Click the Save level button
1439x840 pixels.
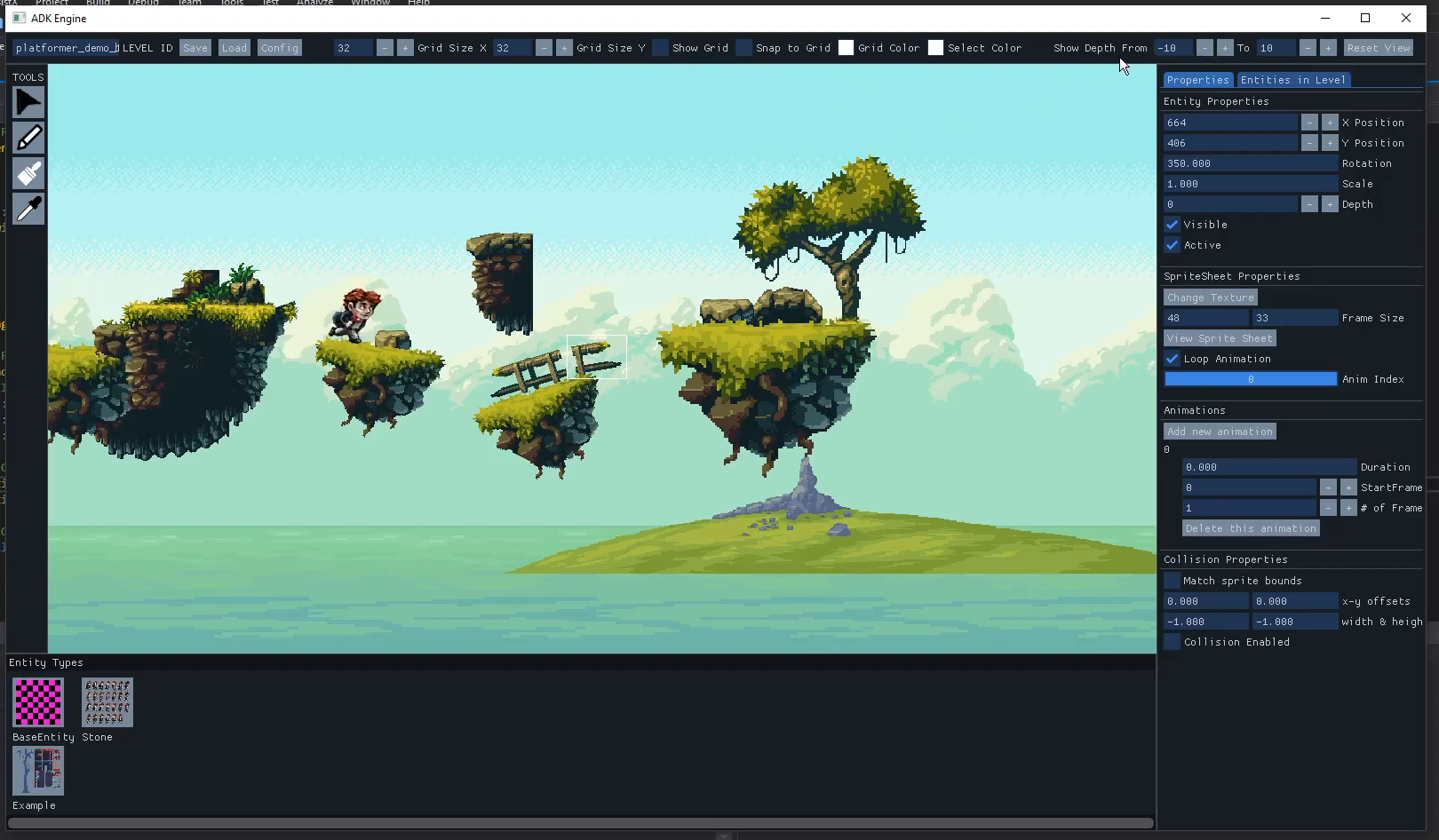click(195, 48)
